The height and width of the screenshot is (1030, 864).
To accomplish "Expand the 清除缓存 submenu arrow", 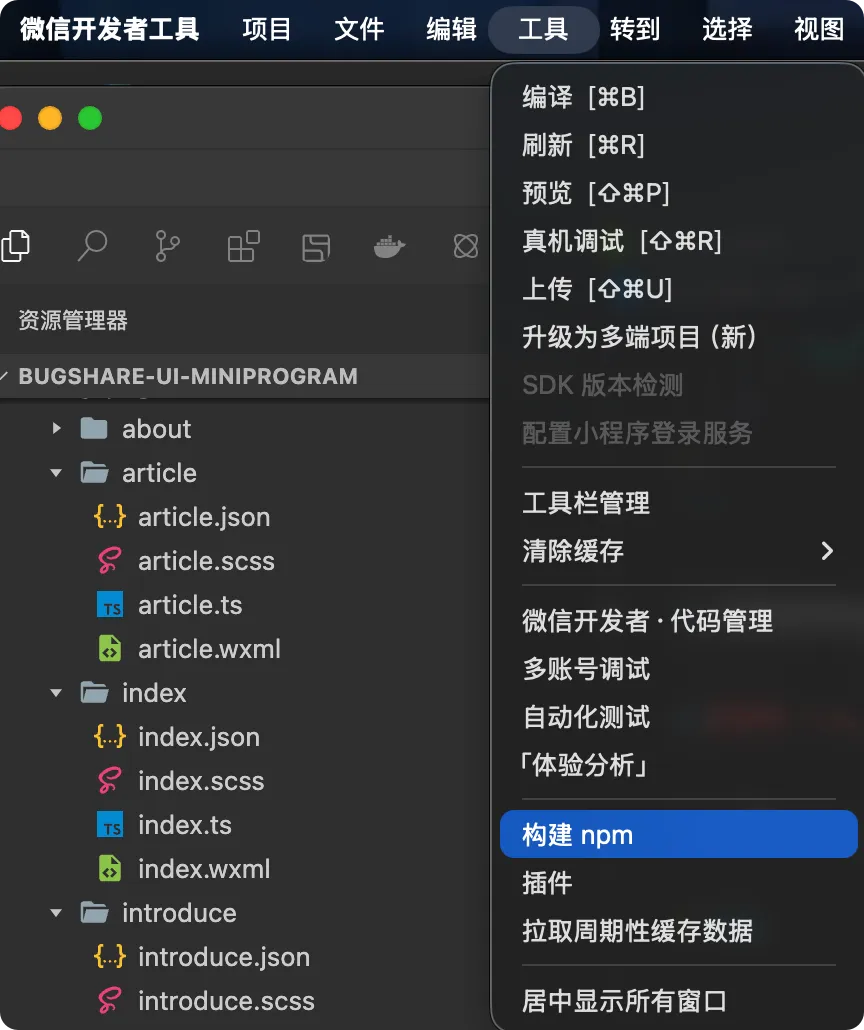I will tap(827, 550).
